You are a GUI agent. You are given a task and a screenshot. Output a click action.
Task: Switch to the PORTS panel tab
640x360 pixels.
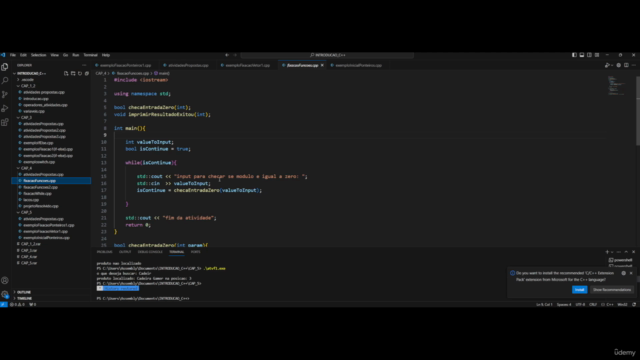(x=196, y=252)
